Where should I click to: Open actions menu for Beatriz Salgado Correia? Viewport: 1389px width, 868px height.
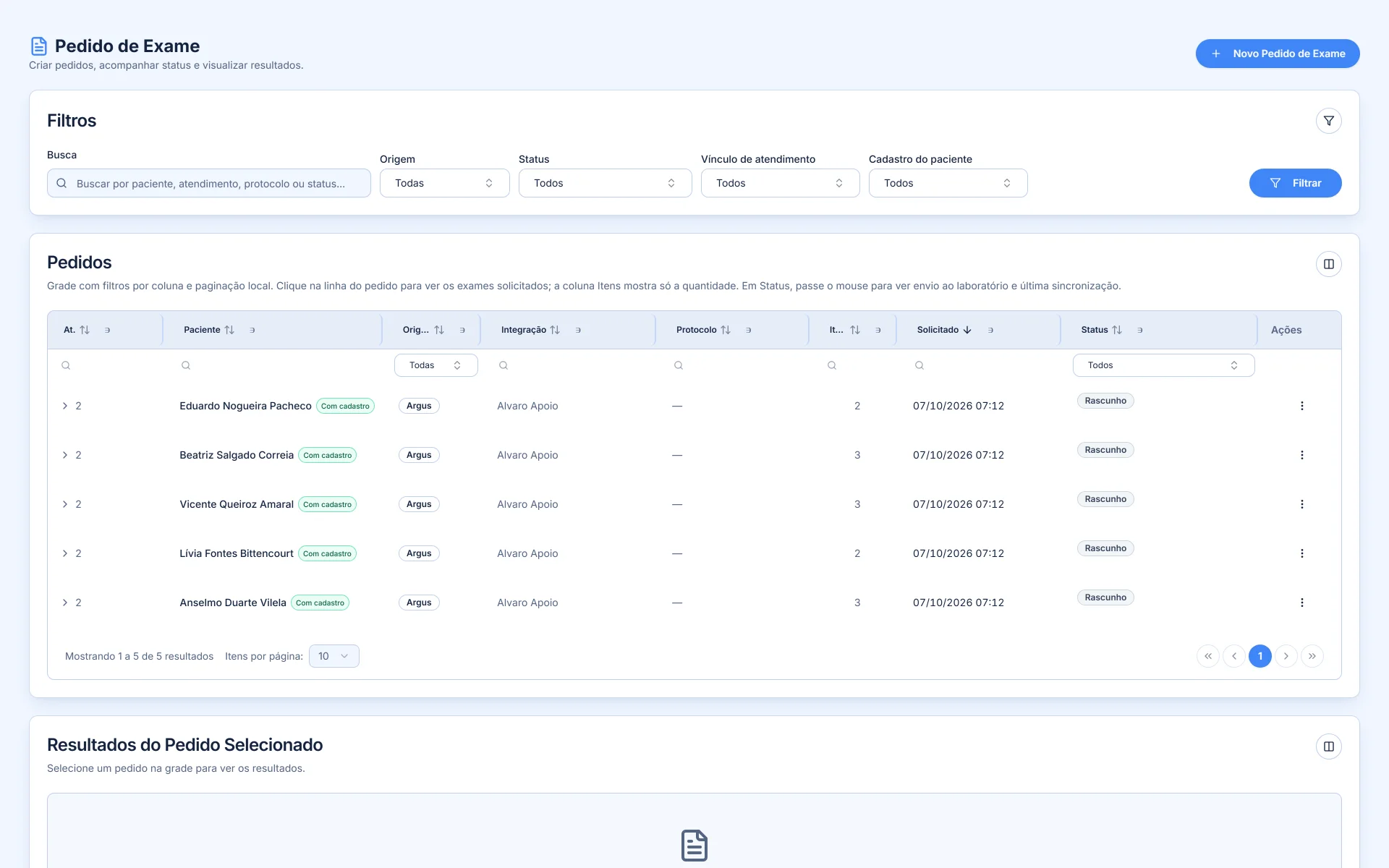[1301, 455]
